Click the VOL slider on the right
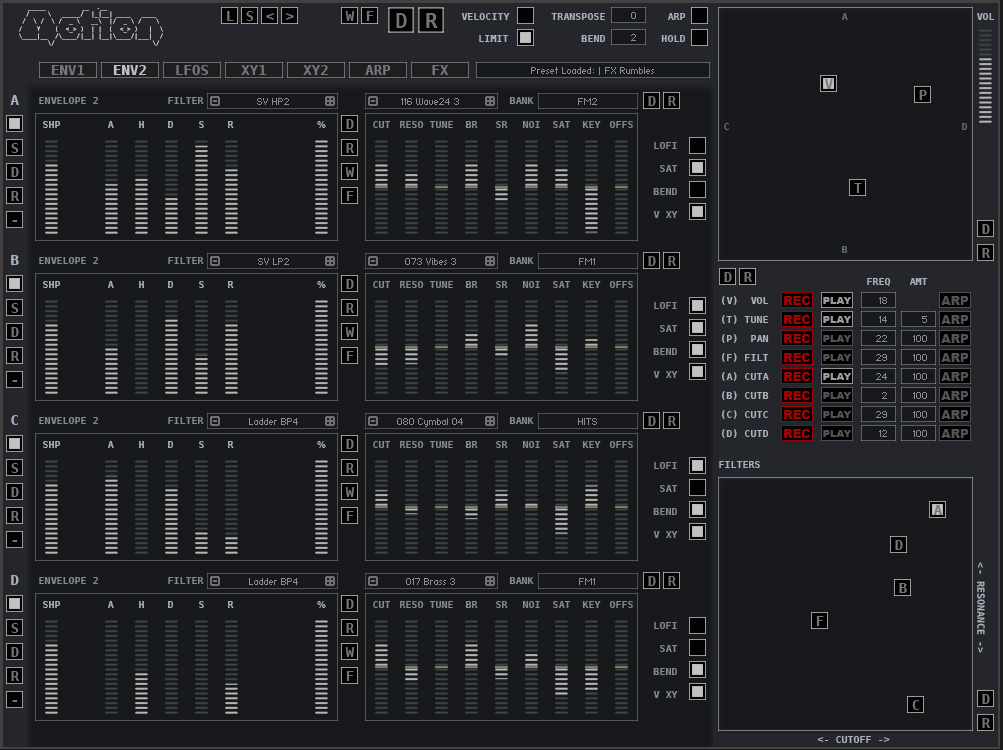Screen dimensions: 1003x750 pos(985,75)
